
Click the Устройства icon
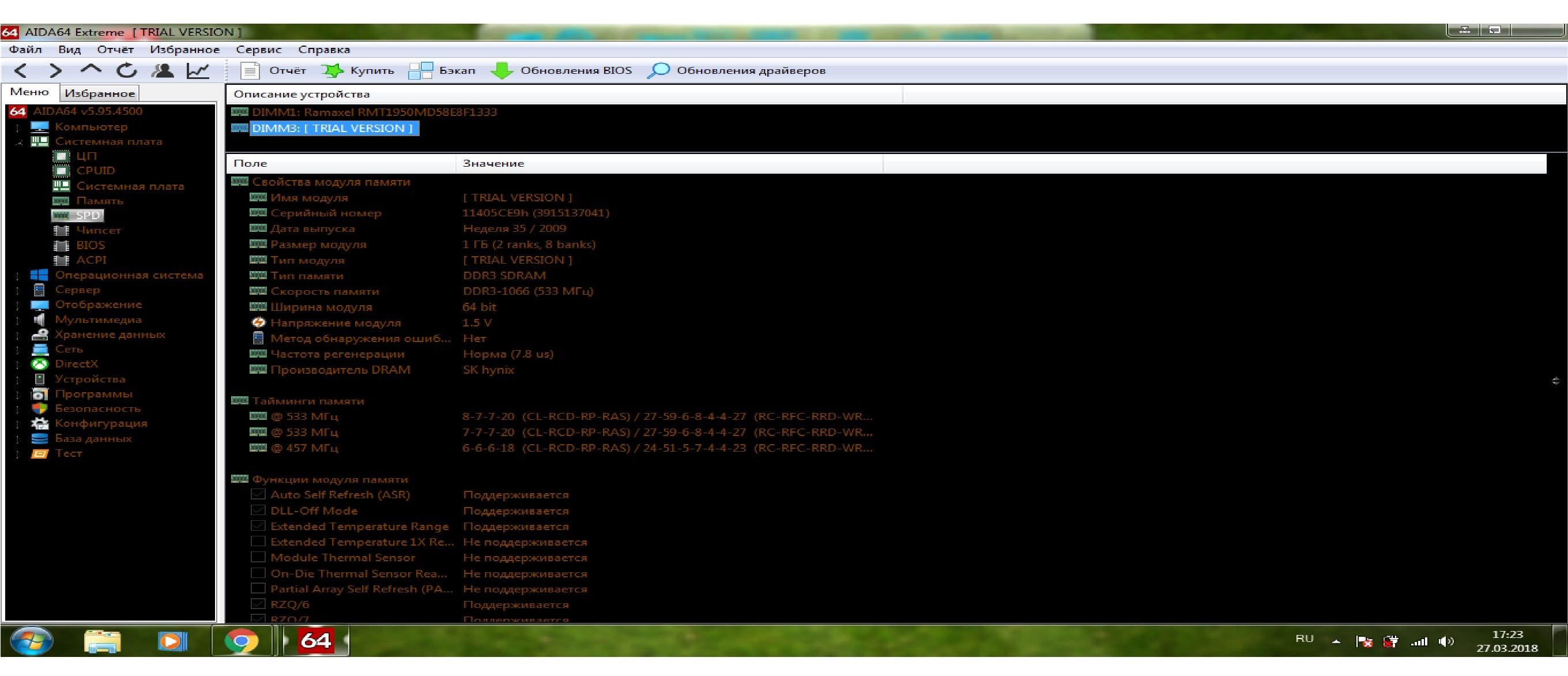tap(40, 379)
